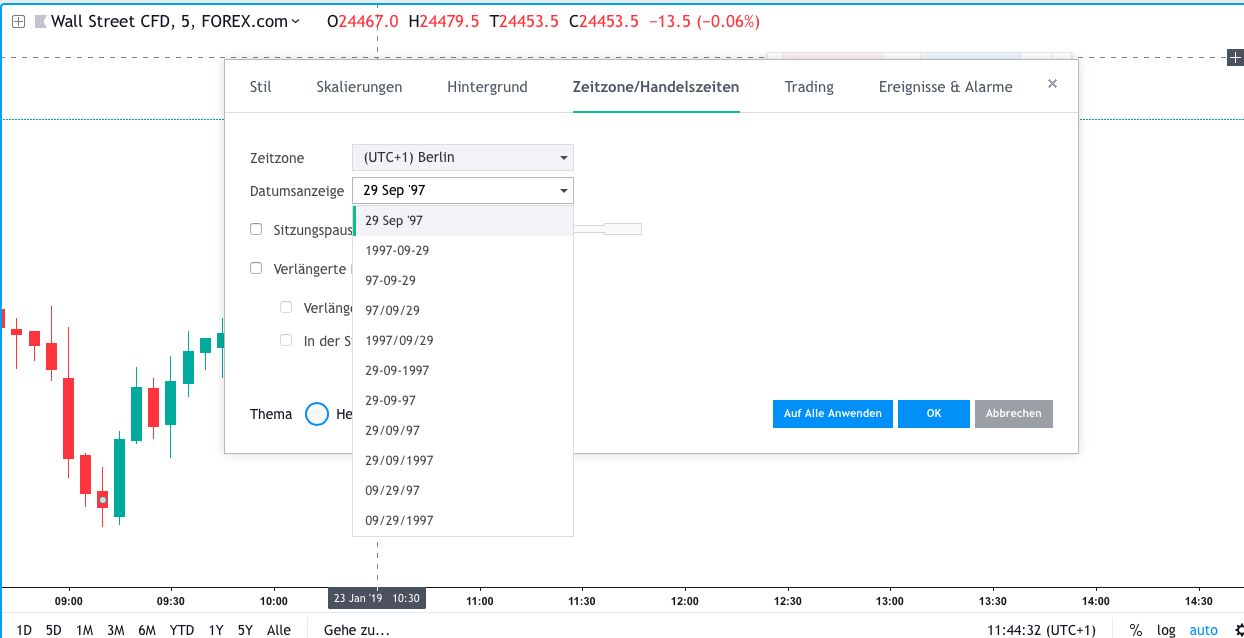Switch to the Stil tab
The width and height of the screenshot is (1244, 638).
point(260,87)
